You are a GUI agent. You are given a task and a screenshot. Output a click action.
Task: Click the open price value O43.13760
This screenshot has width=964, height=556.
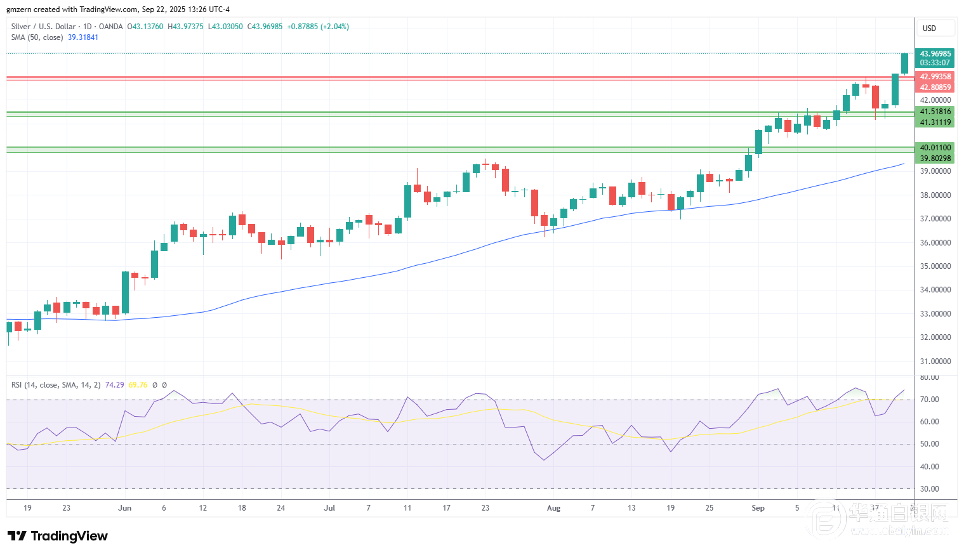click(145, 26)
